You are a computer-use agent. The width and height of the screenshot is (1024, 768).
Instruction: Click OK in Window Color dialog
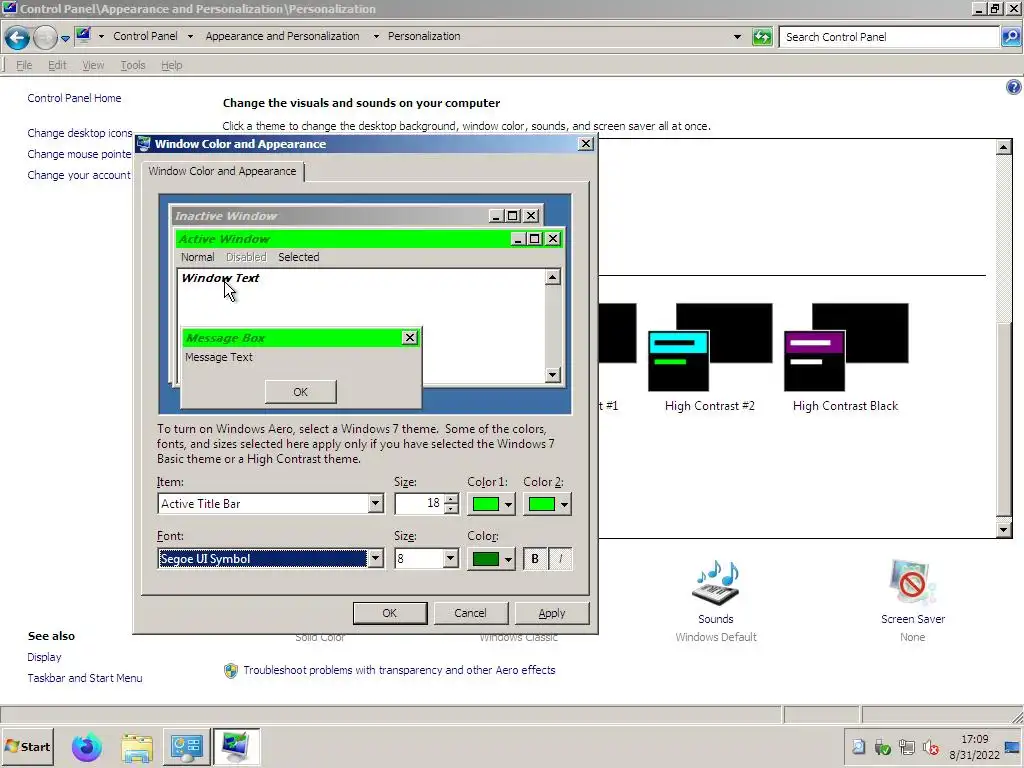390,613
